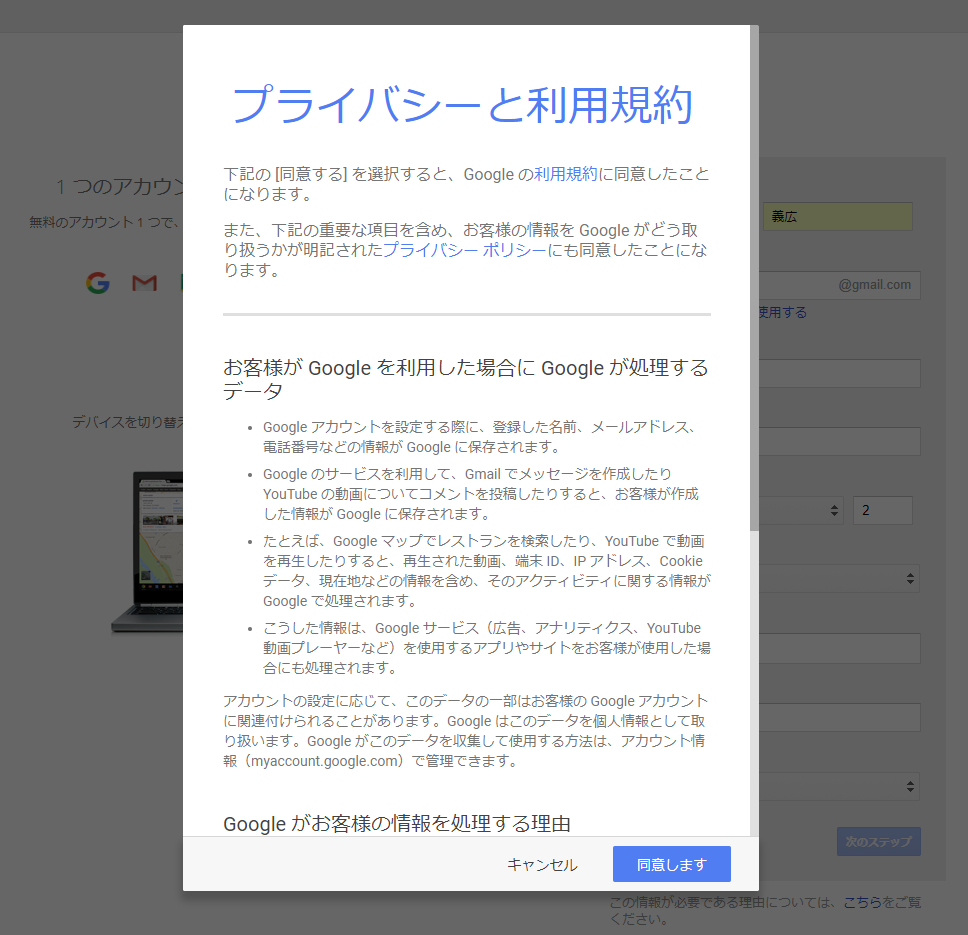Click the laptop image in background page
The image size is (968, 935).
click(x=147, y=552)
